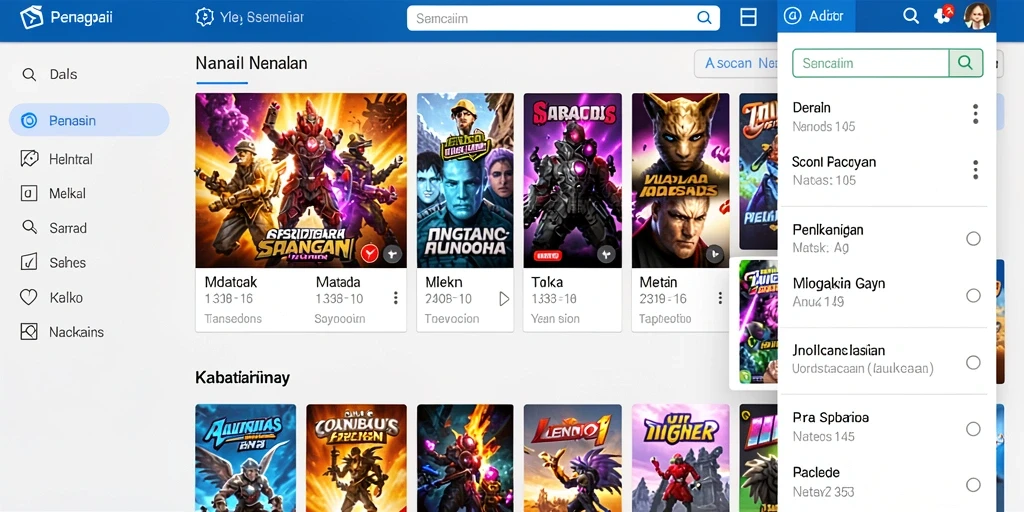The width and height of the screenshot is (1024, 512).
Task: Open the Helntral sidebar item
Action: tap(89, 159)
